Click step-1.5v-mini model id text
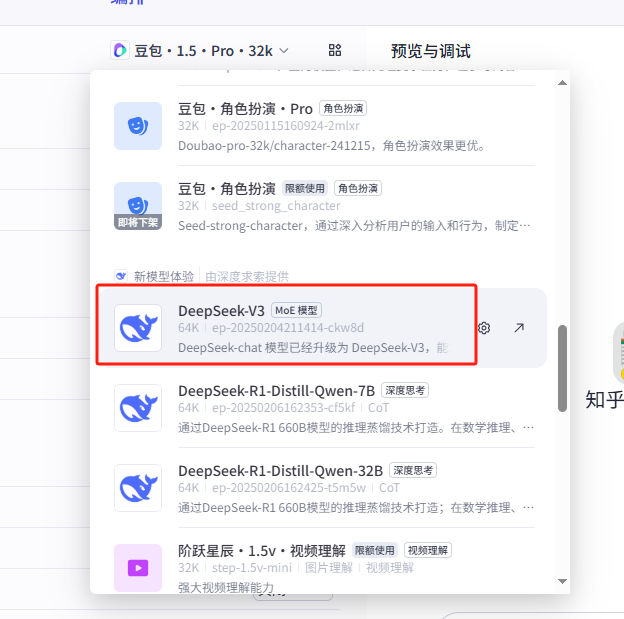Image resolution: width=624 pixels, height=619 pixels. coord(252,568)
